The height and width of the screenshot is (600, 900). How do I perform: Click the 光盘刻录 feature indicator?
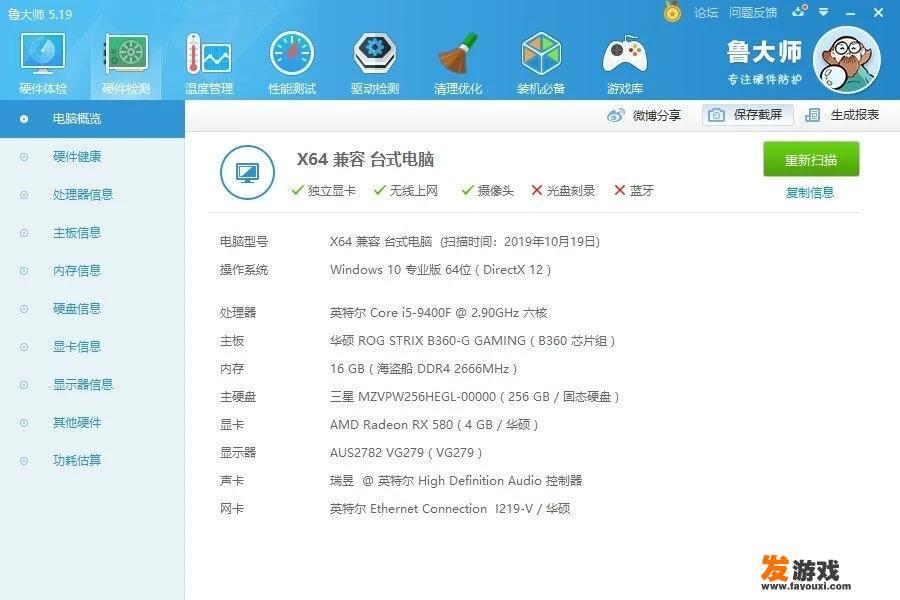(x=564, y=191)
